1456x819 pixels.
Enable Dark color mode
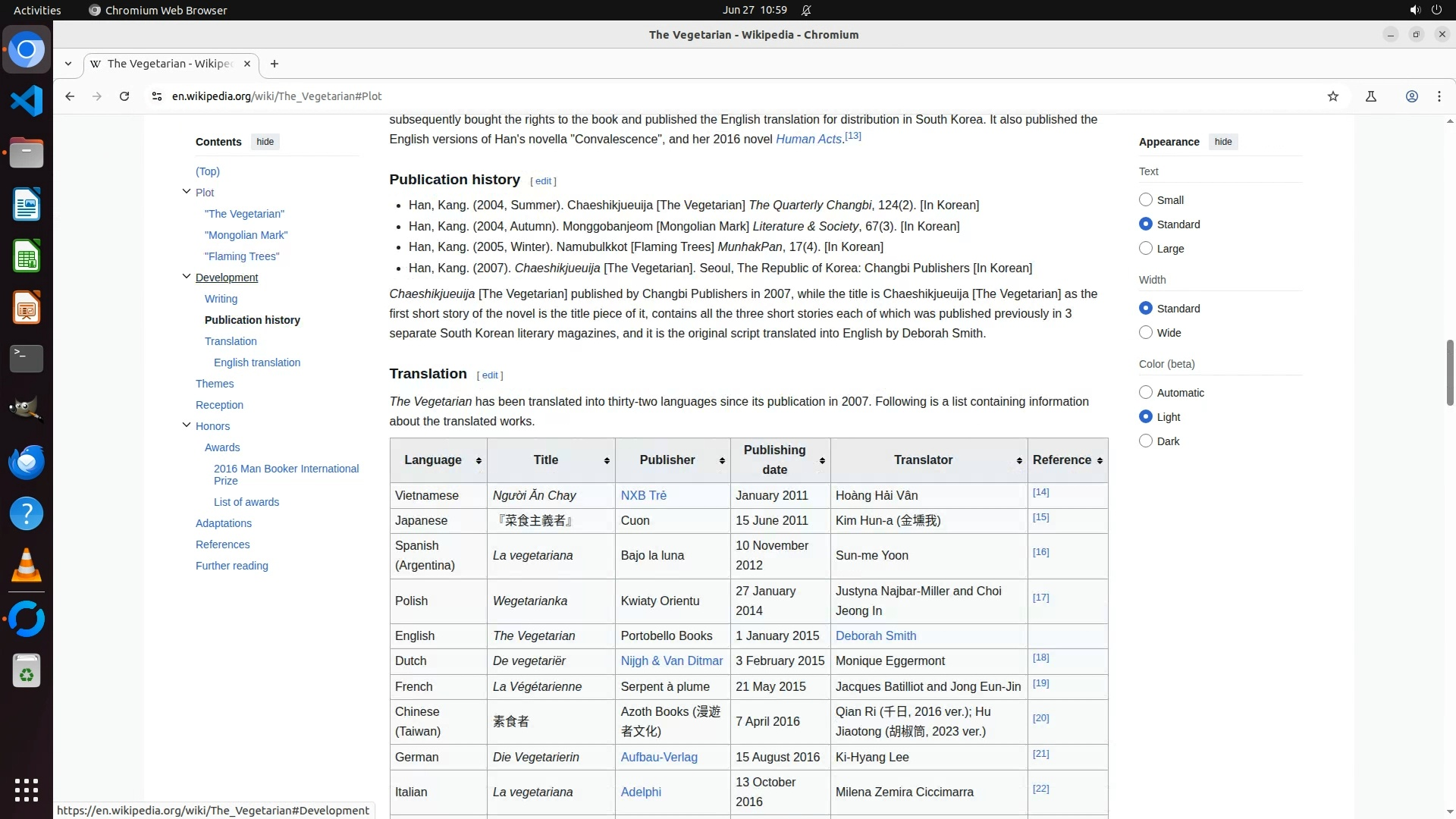point(1146,441)
